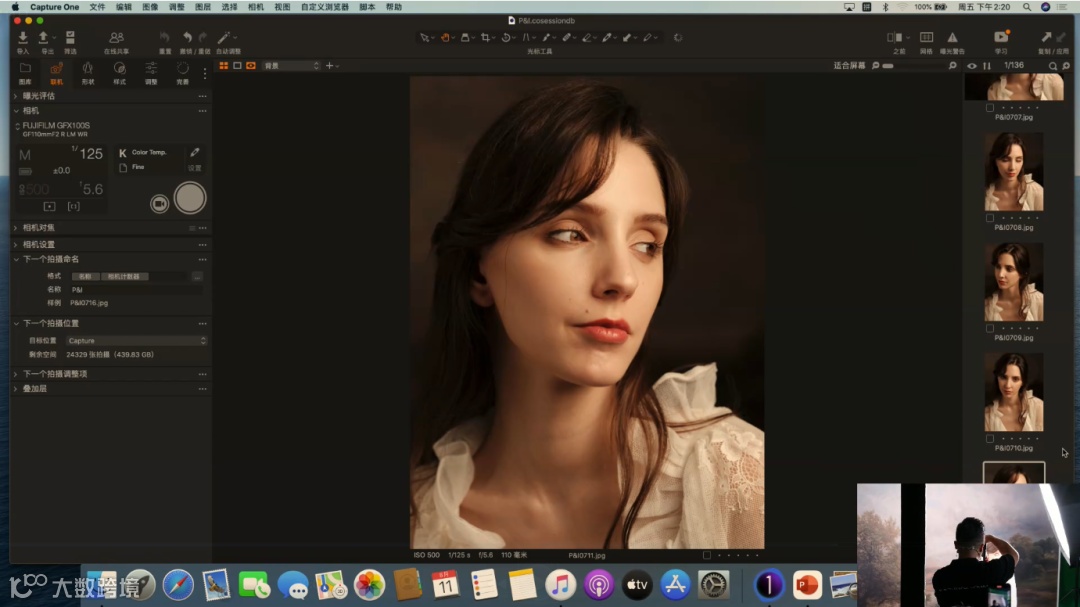Click the round shutter capture button
The image size is (1080, 607).
click(190, 198)
